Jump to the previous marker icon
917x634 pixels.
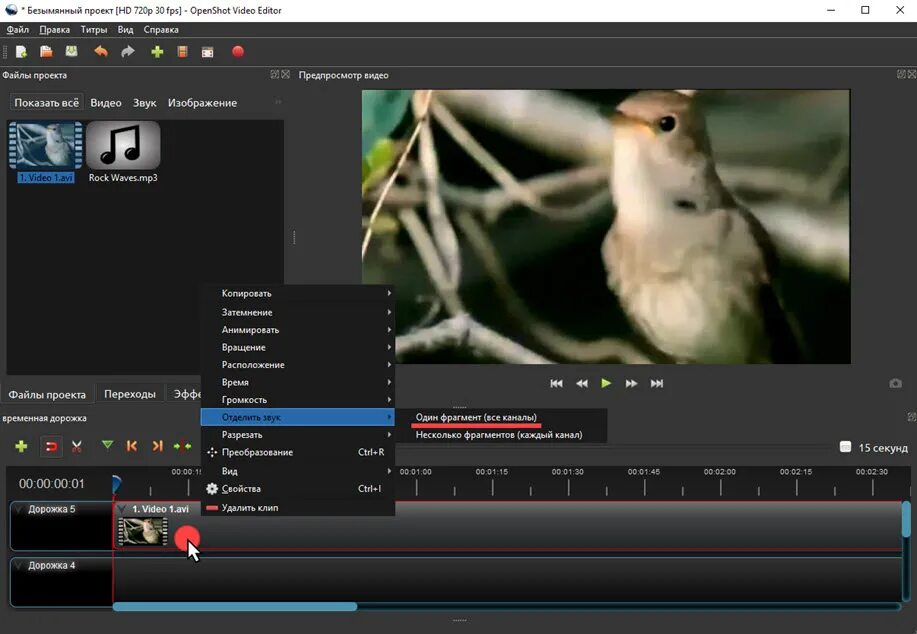coord(132,446)
